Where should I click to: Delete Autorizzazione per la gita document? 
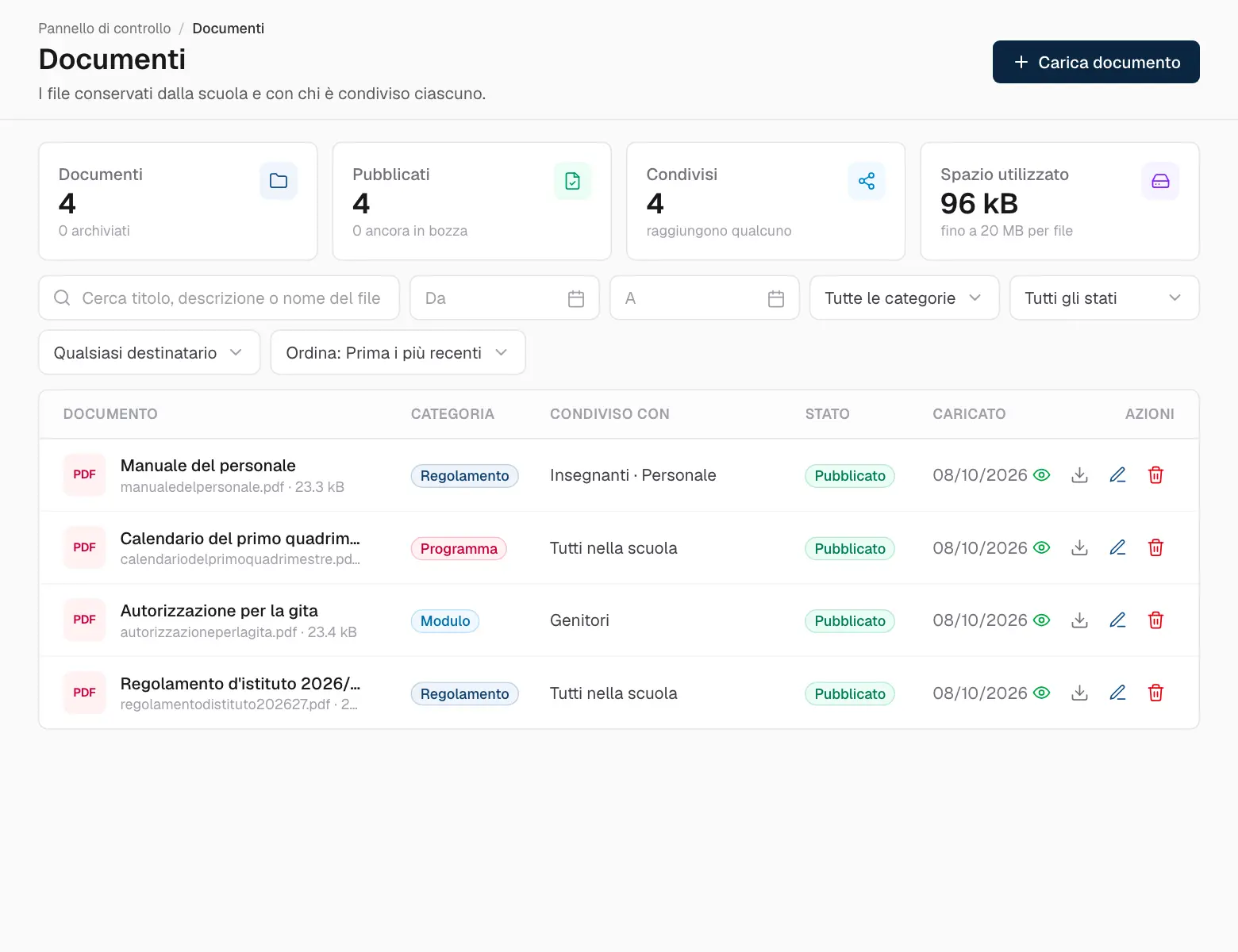1155,620
